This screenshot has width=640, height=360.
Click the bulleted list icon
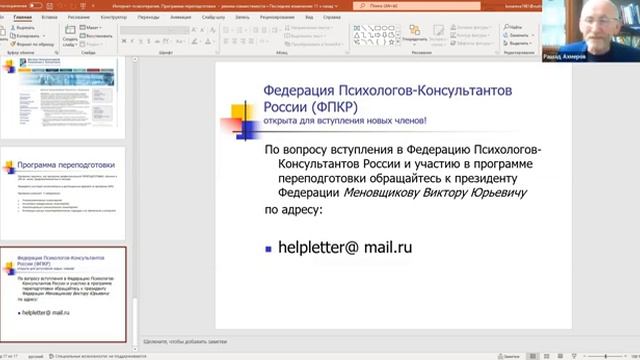pyautogui.click(x=227, y=30)
